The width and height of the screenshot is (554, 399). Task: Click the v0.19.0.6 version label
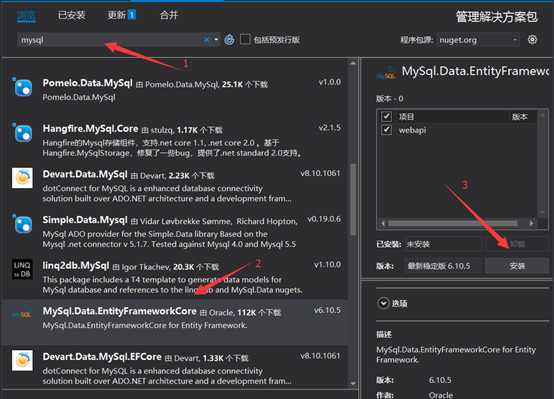[324, 219]
